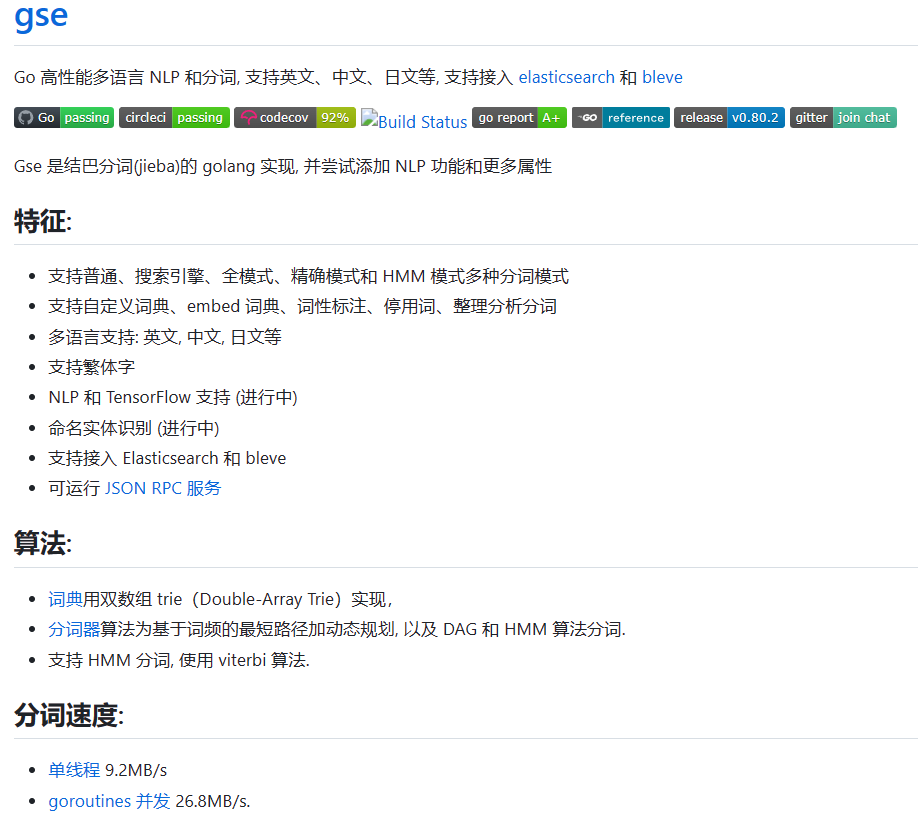Click the codecov 92% badge
This screenshot has height=817, width=918.
[x=294, y=118]
